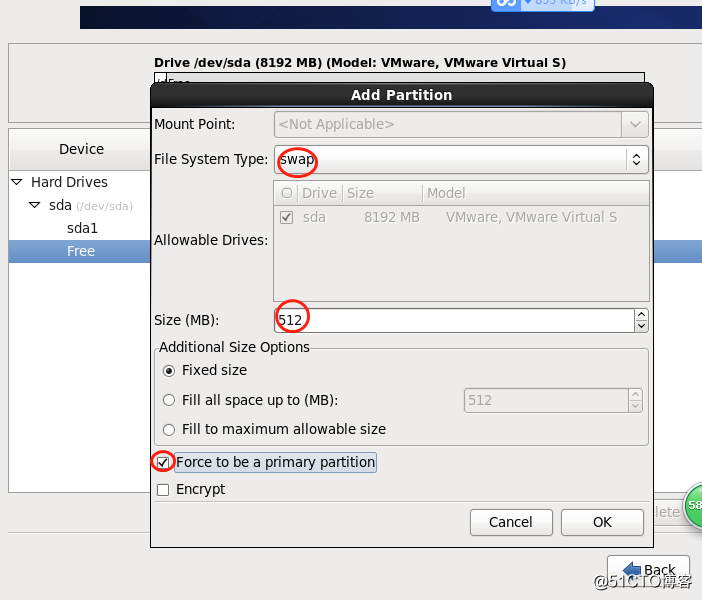702x600 pixels.
Task: Click the sda (/dev/sda) tree label
Action: coord(91,206)
